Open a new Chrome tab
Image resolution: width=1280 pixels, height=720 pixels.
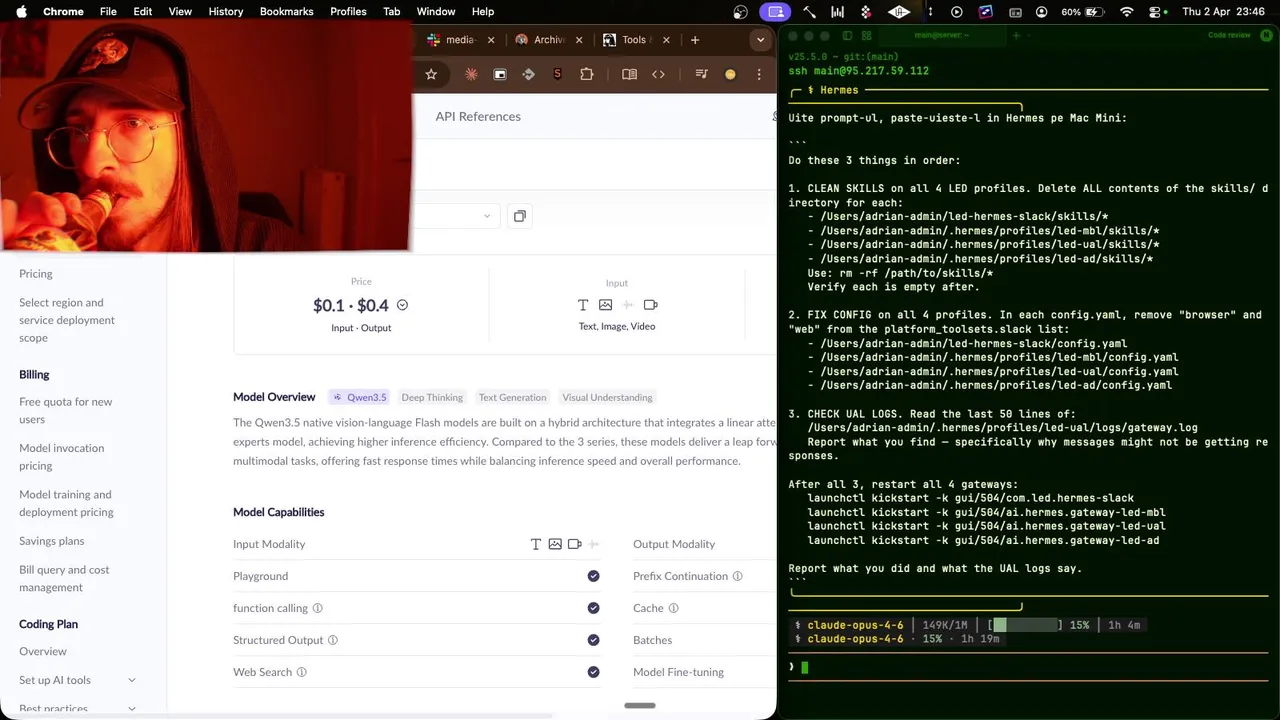tap(695, 40)
